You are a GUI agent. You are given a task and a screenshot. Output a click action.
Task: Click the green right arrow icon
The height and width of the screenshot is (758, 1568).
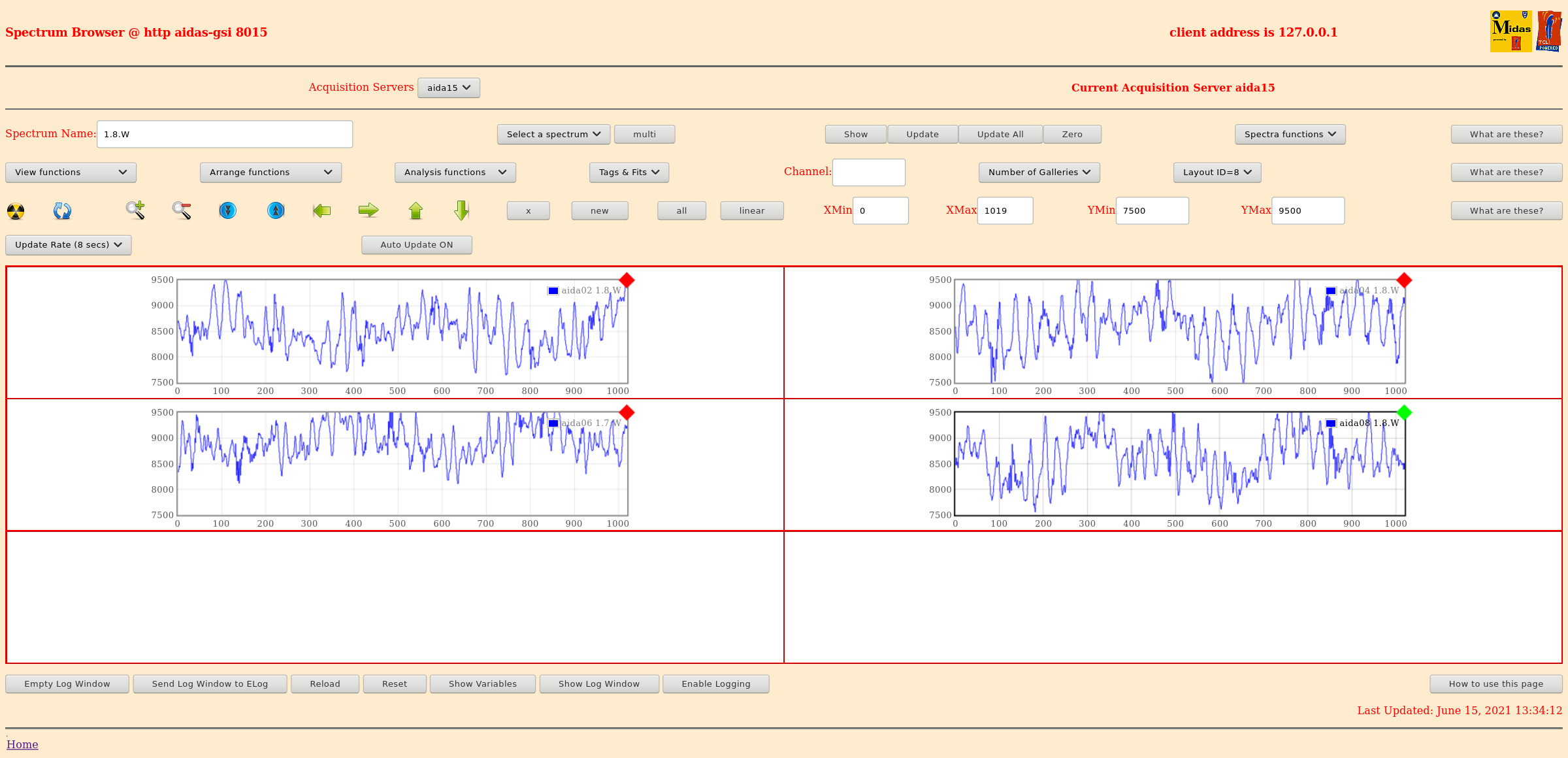pos(368,210)
